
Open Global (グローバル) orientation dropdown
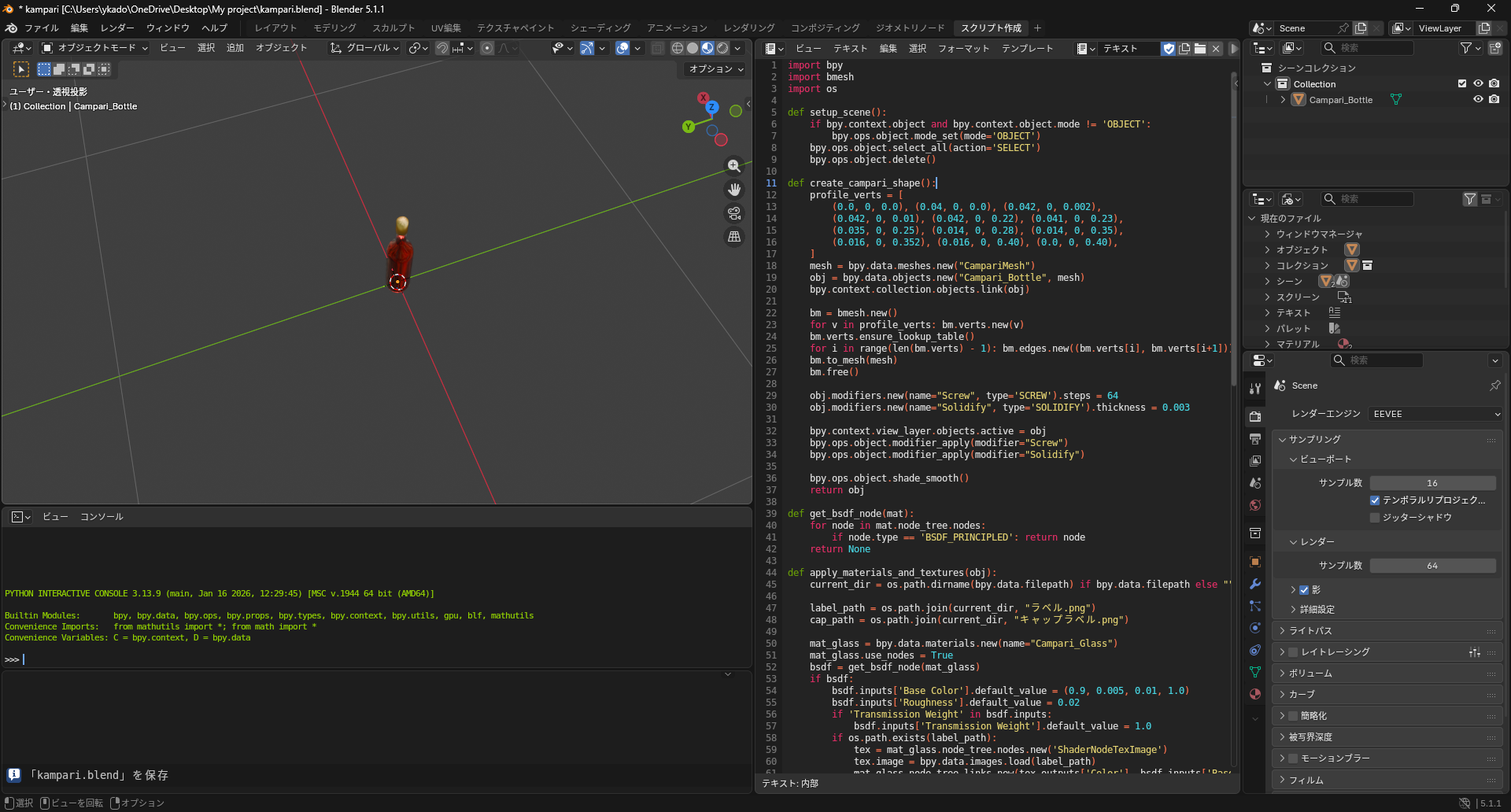[365, 48]
